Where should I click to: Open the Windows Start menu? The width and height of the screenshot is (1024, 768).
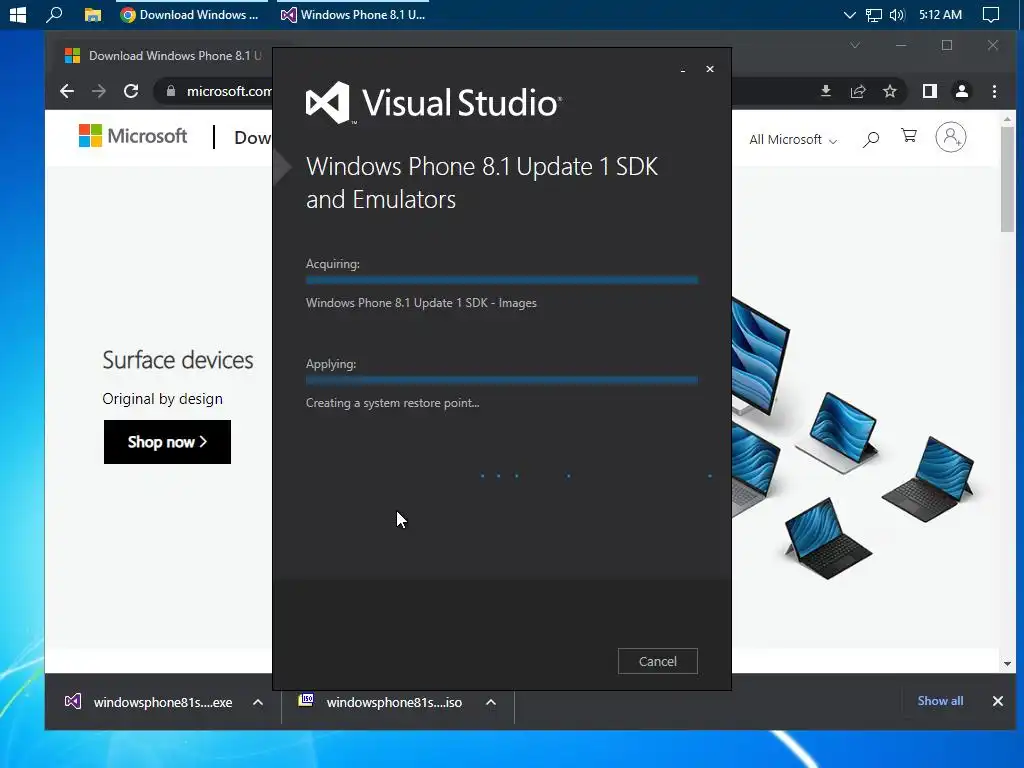coord(18,14)
